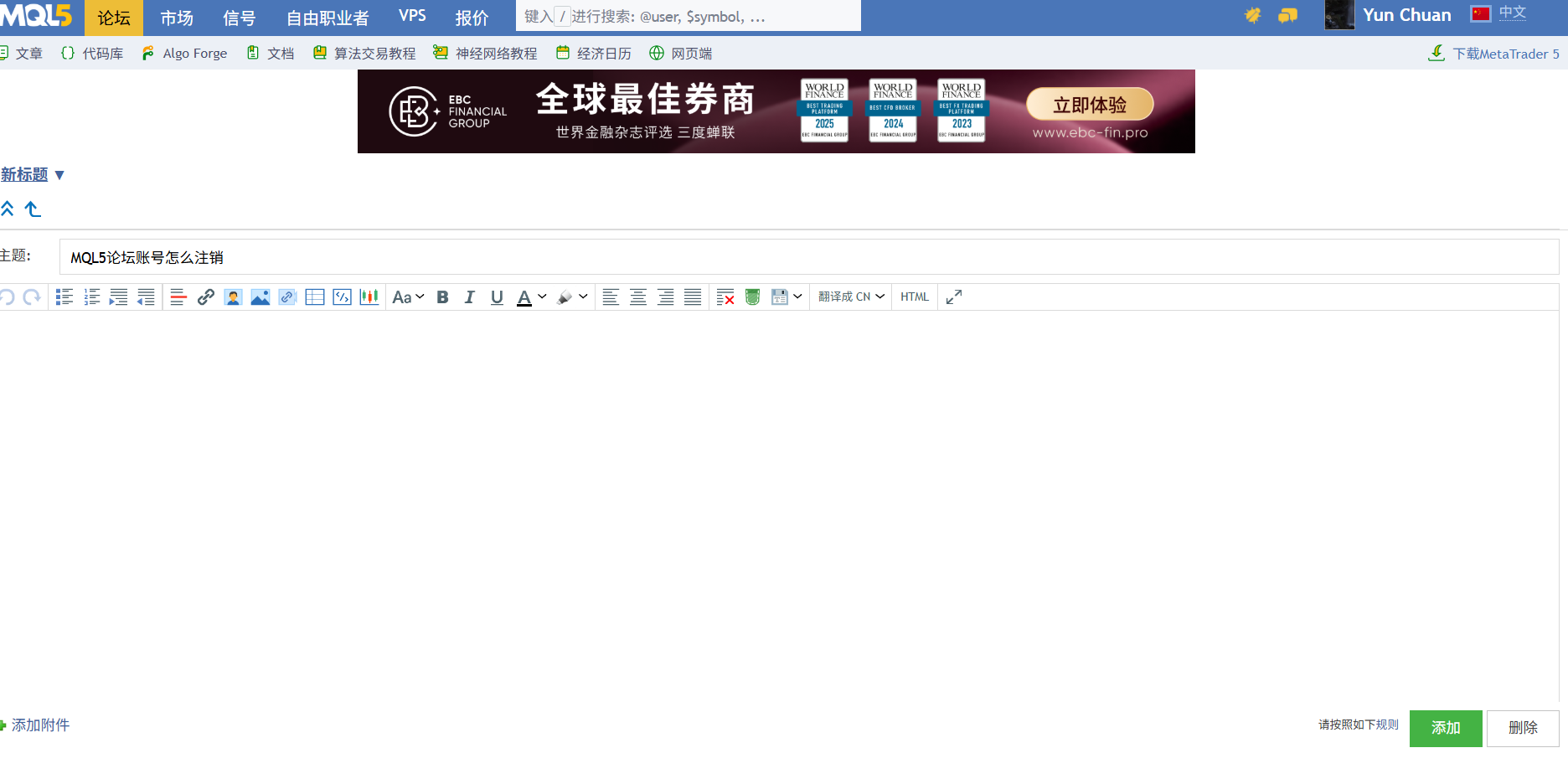Click the linked image icon in toolbar
The width and height of the screenshot is (1568, 784).
(287, 297)
